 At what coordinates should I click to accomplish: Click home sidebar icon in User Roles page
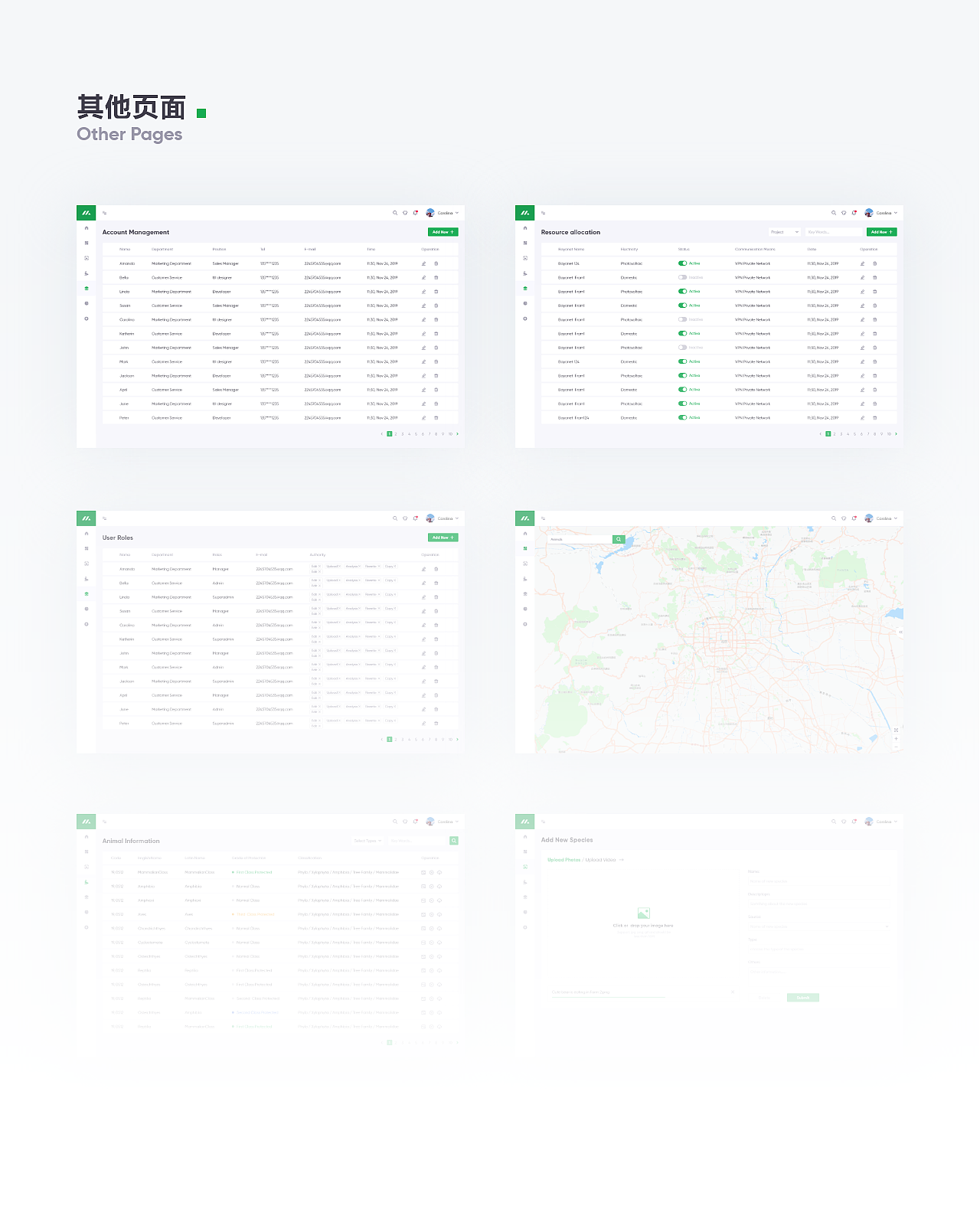point(87,534)
